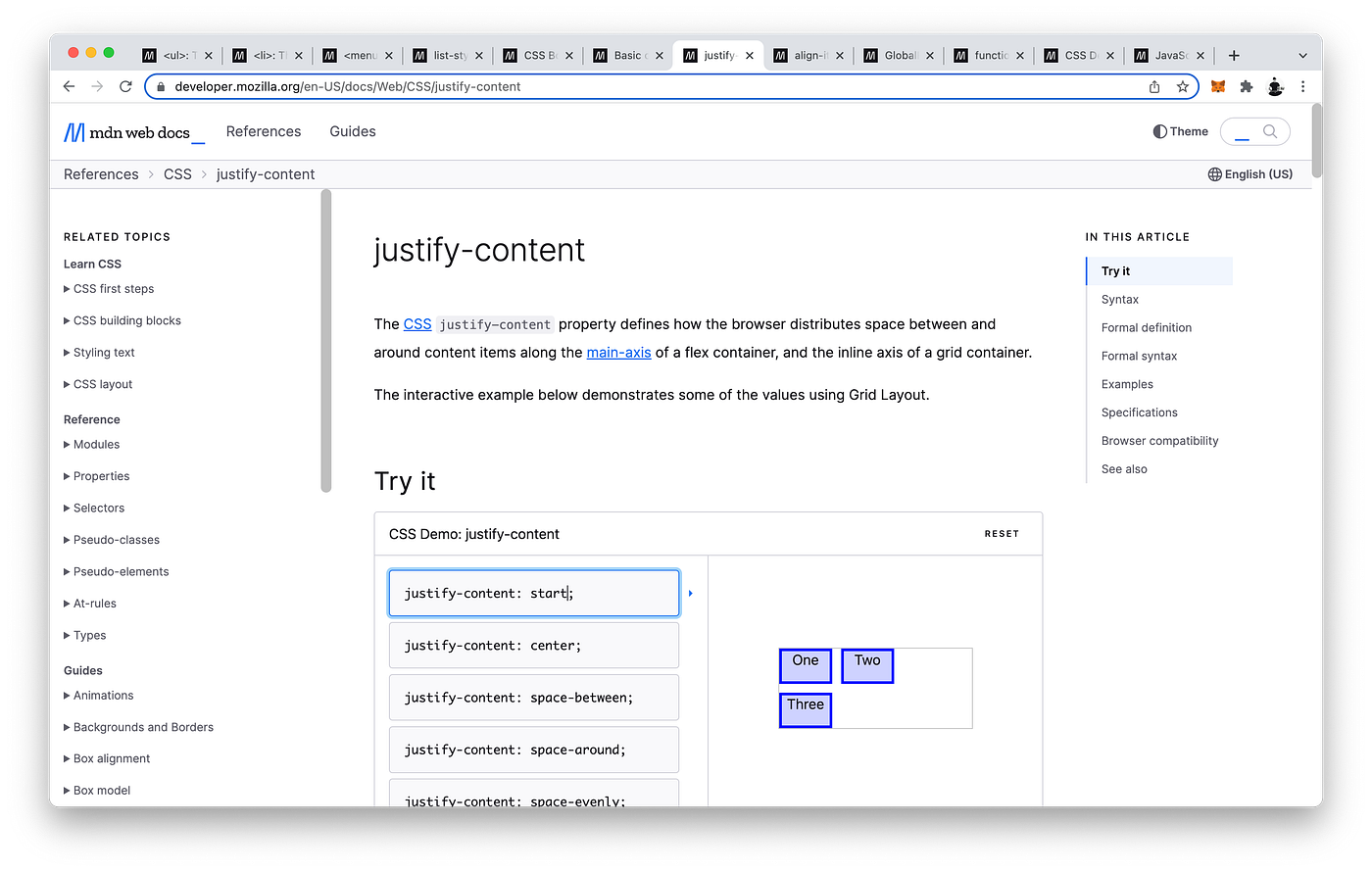Open the main-axis hyperlink
Viewport: 1372px width, 872px height.
618,352
